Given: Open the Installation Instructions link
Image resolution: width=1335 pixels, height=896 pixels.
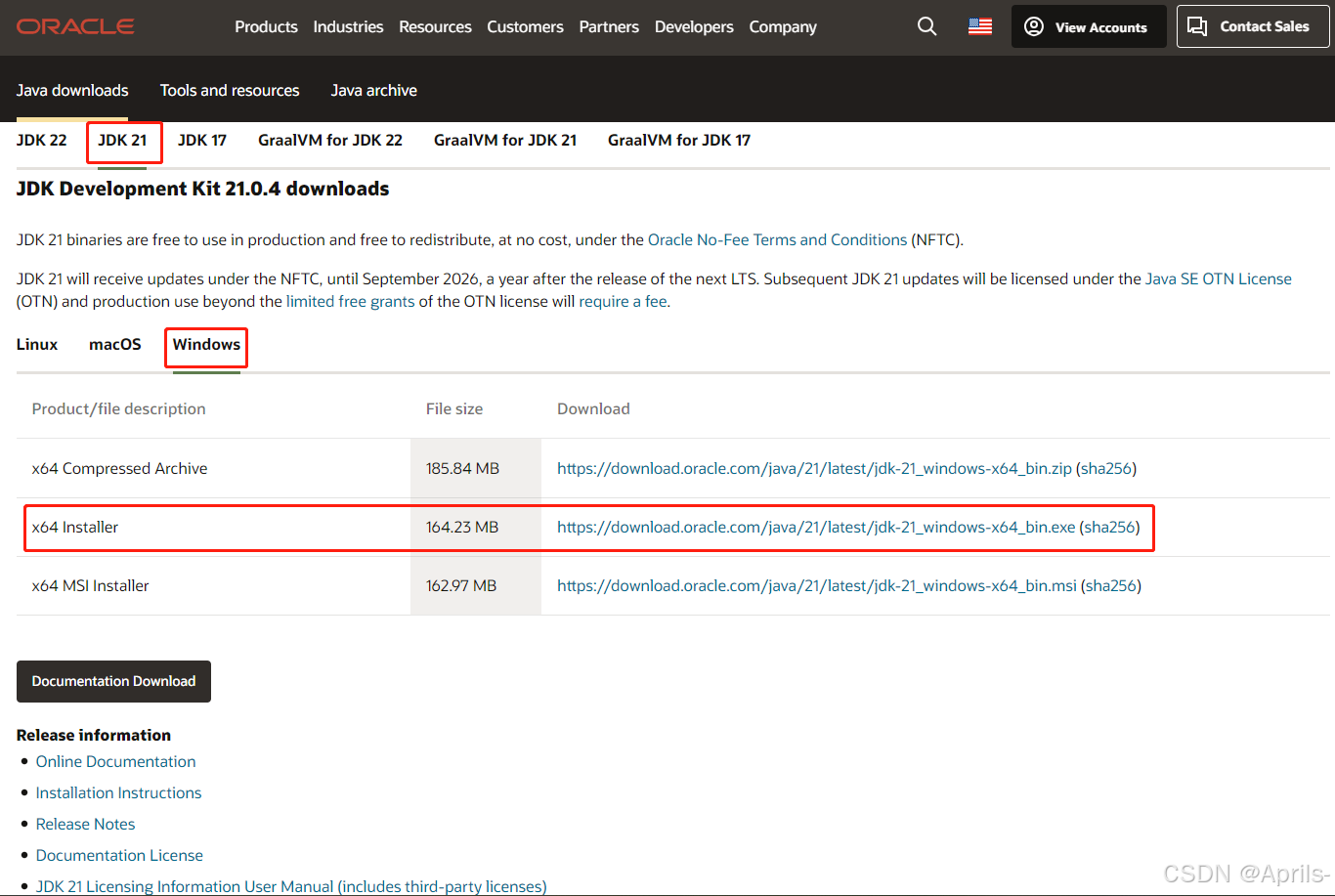Looking at the screenshot, I should click(x=118, y=792).
